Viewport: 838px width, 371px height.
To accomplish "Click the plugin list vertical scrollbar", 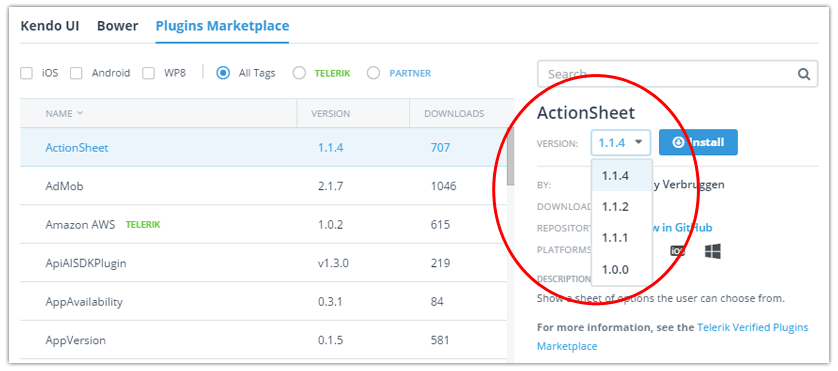I will pos(510,157).
